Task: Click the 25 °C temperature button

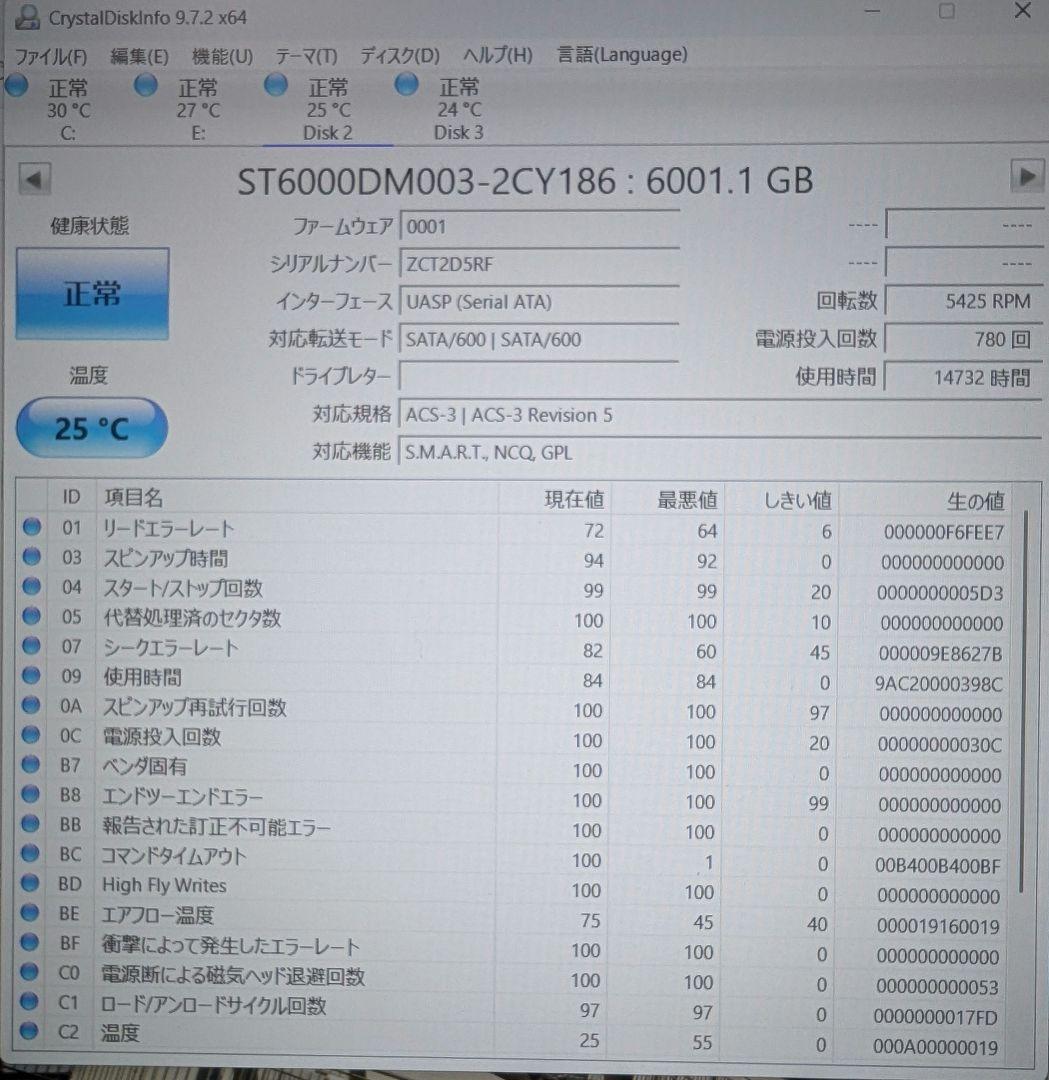Action: 92,428
